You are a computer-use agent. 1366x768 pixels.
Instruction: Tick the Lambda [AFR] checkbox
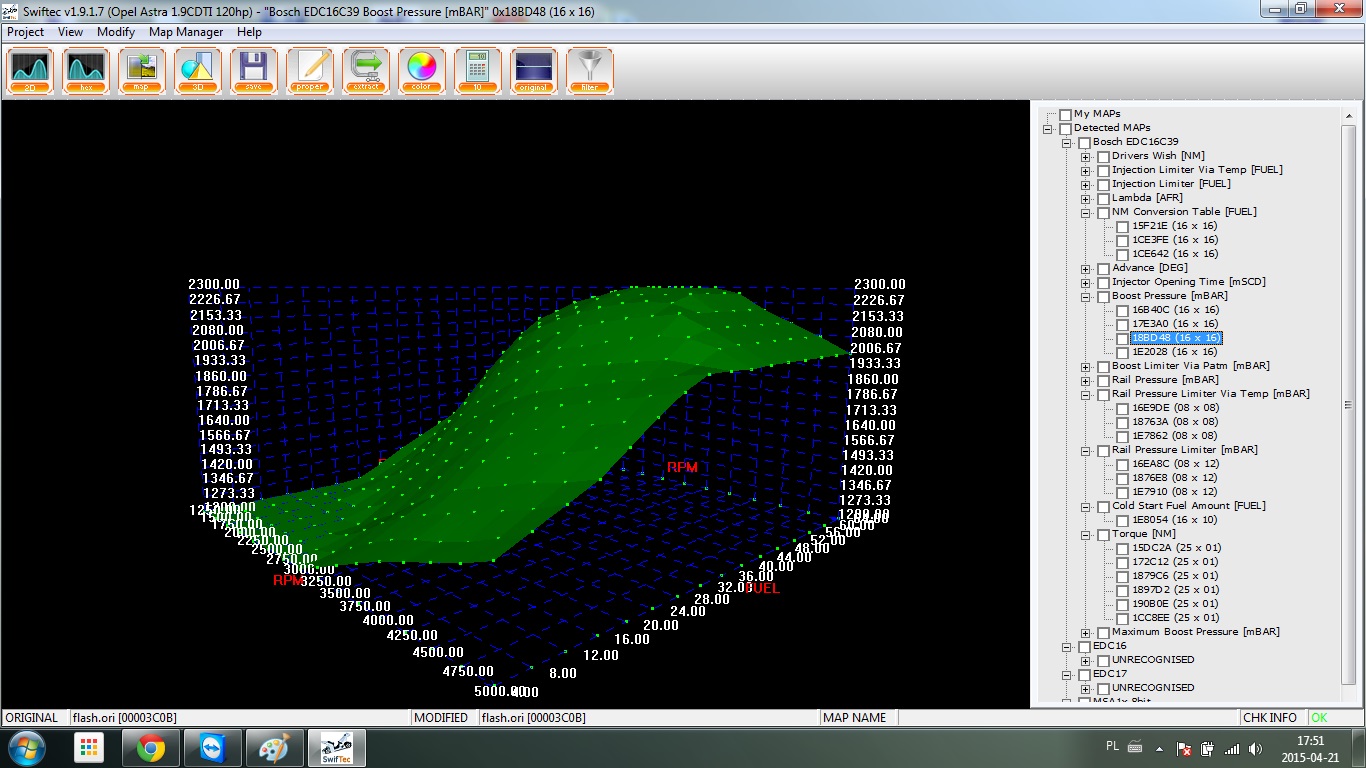(1103, 198)
